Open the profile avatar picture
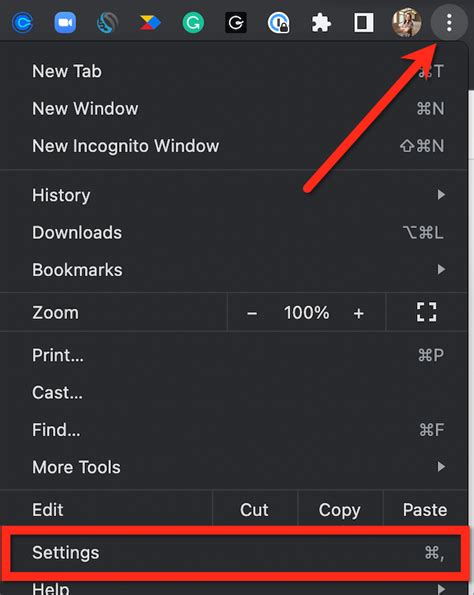The image size is (474, 595). [406, 22]
